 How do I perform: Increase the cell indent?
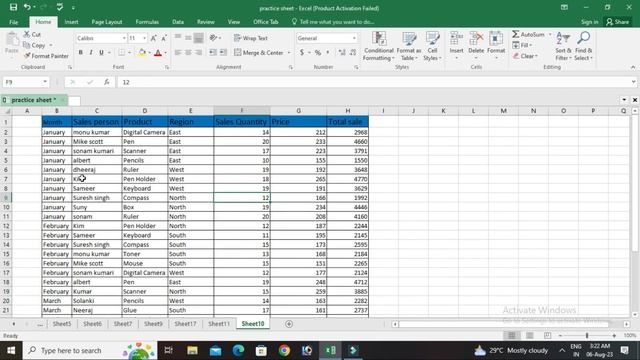(x=223, y=52)
